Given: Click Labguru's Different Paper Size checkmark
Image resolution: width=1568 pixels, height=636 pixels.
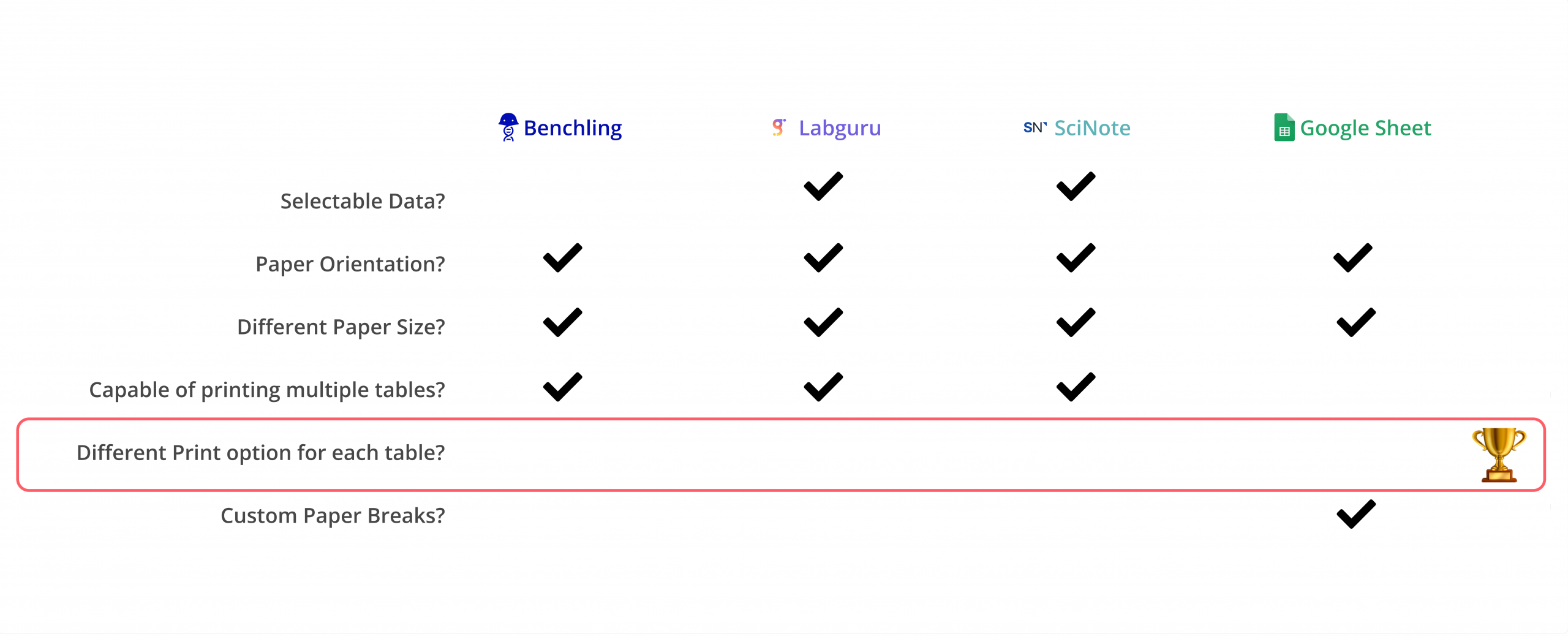Looking at the screenshot, I should (823, 322).
